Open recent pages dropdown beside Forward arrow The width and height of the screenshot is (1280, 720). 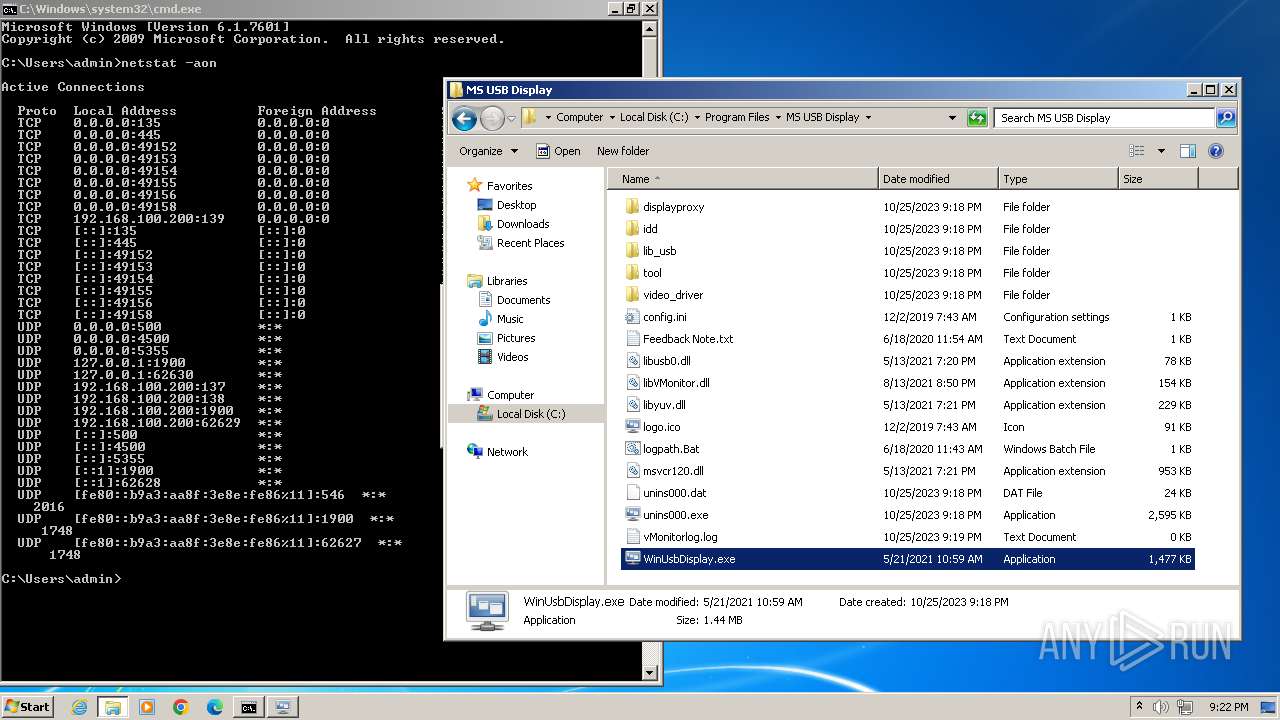511,118
